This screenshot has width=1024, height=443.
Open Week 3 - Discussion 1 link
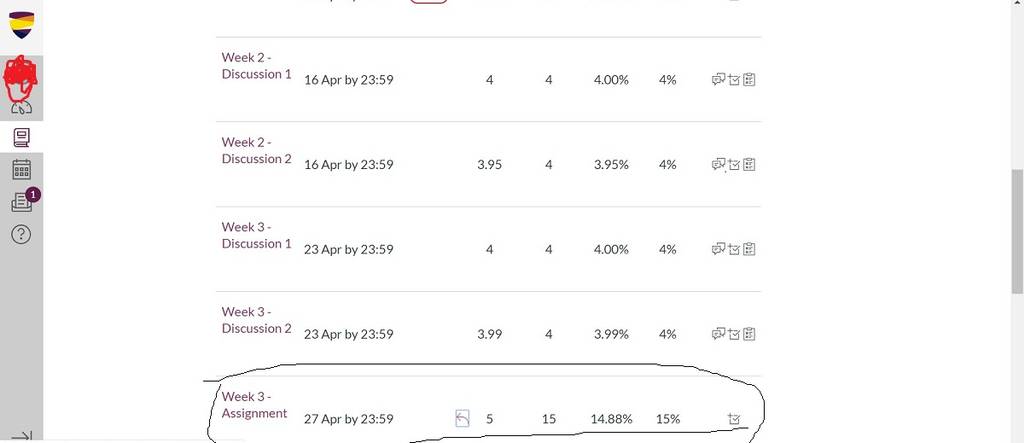coord(257,235)
